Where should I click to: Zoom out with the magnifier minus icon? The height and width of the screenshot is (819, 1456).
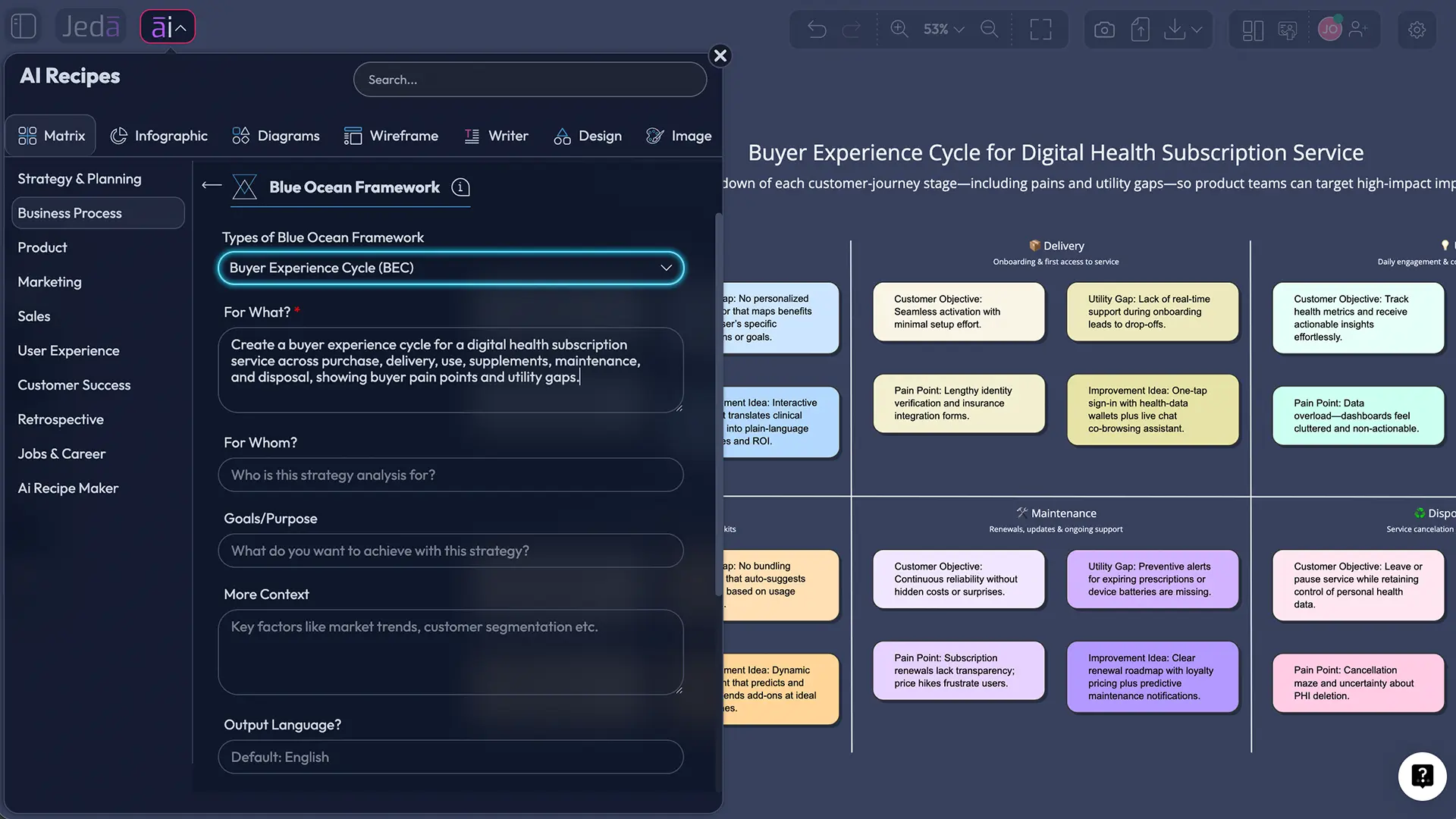tap(990, 29)
